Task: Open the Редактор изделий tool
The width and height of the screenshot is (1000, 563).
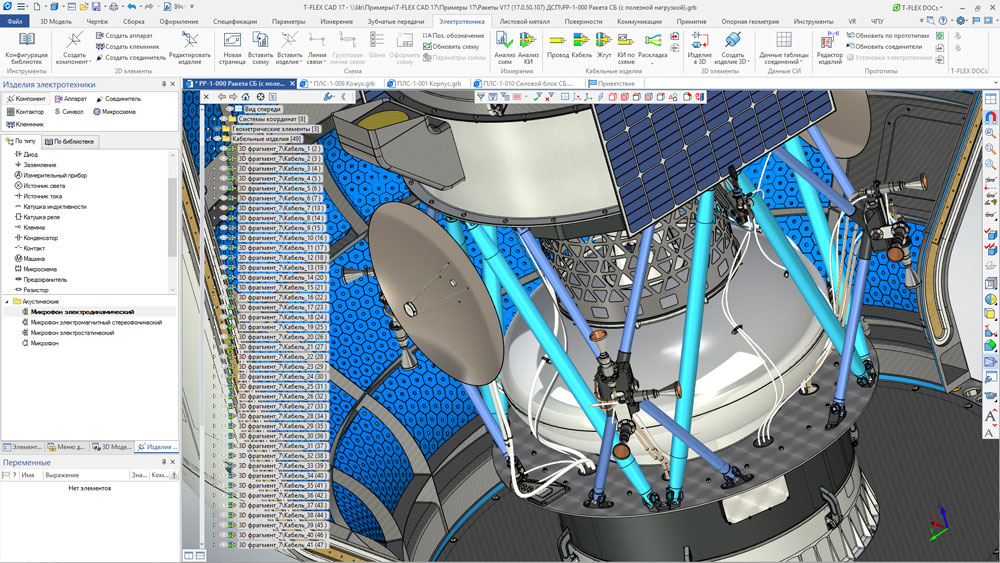Action: click(829, 48)
